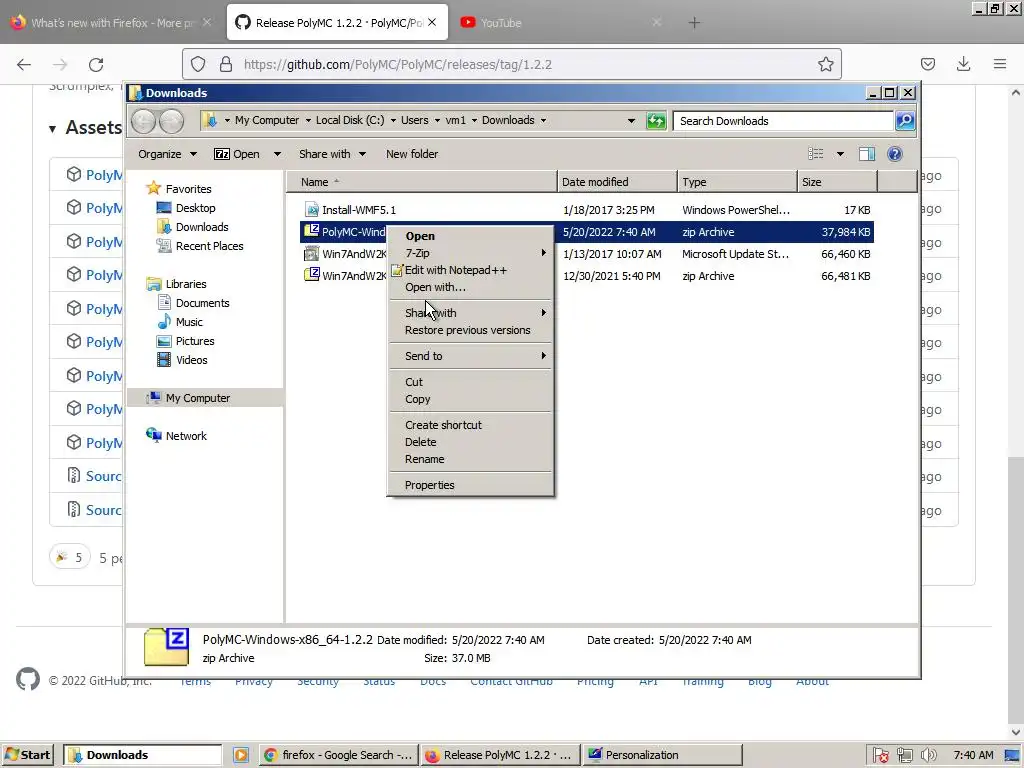Open the Send to submenu
Image resolution: width=1024 pixels, height=768 pixels.
pyautogui.click(x=470, y=356)
